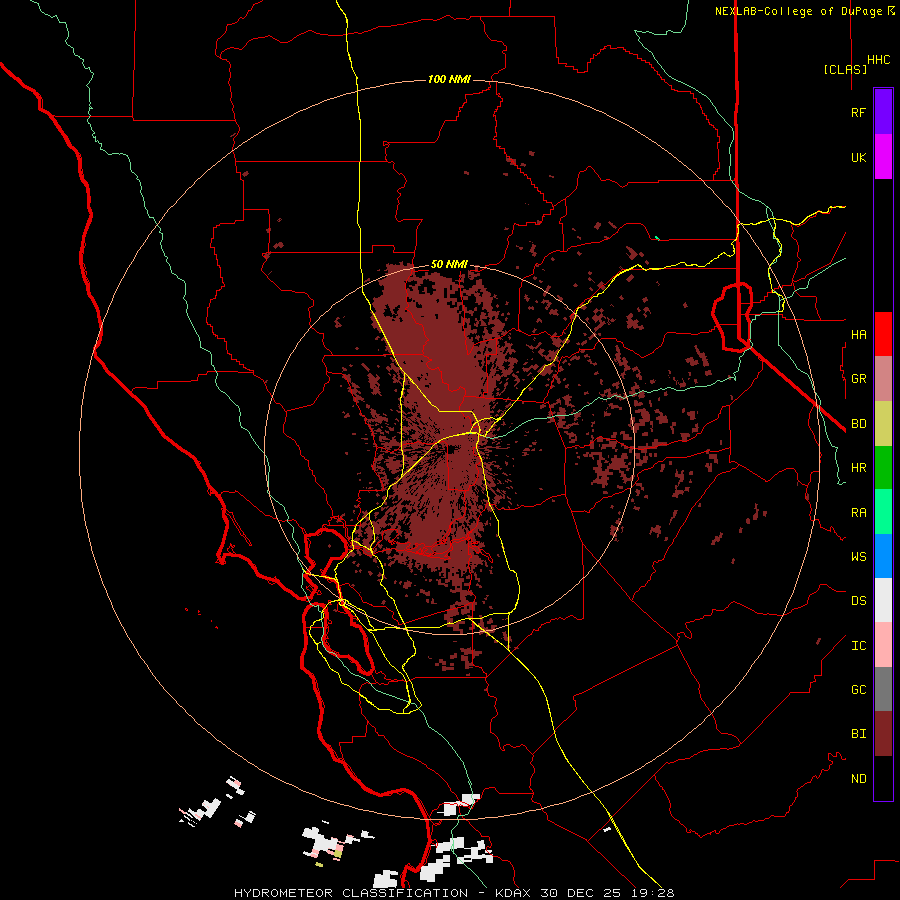Click the ND legend label text
Viewport: 900px width, 900px height.
click(858, 779)
